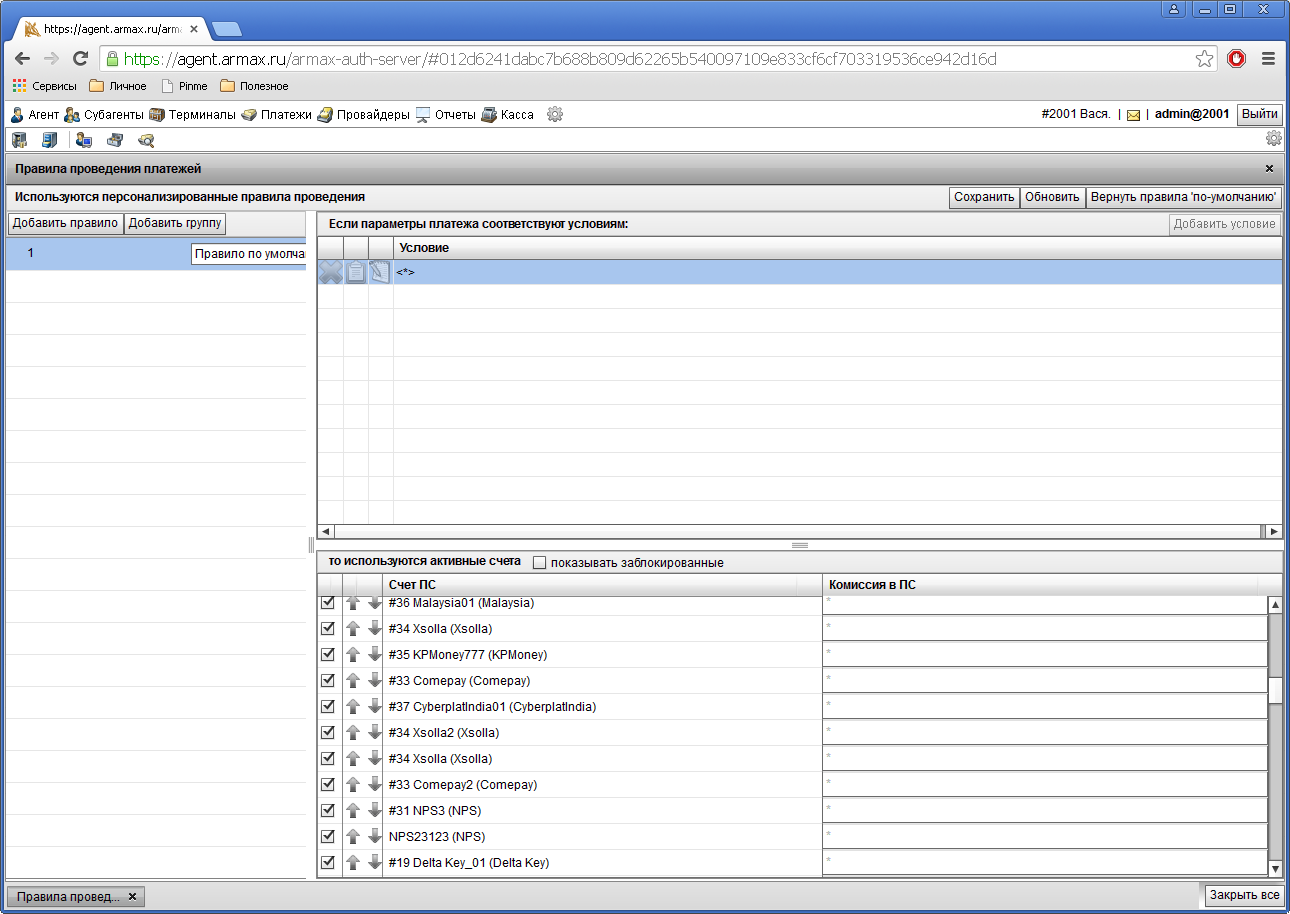Click Закрыть все button
Image resolution: width=1290 pixels, height=914 pixels.
point(1243,895)
